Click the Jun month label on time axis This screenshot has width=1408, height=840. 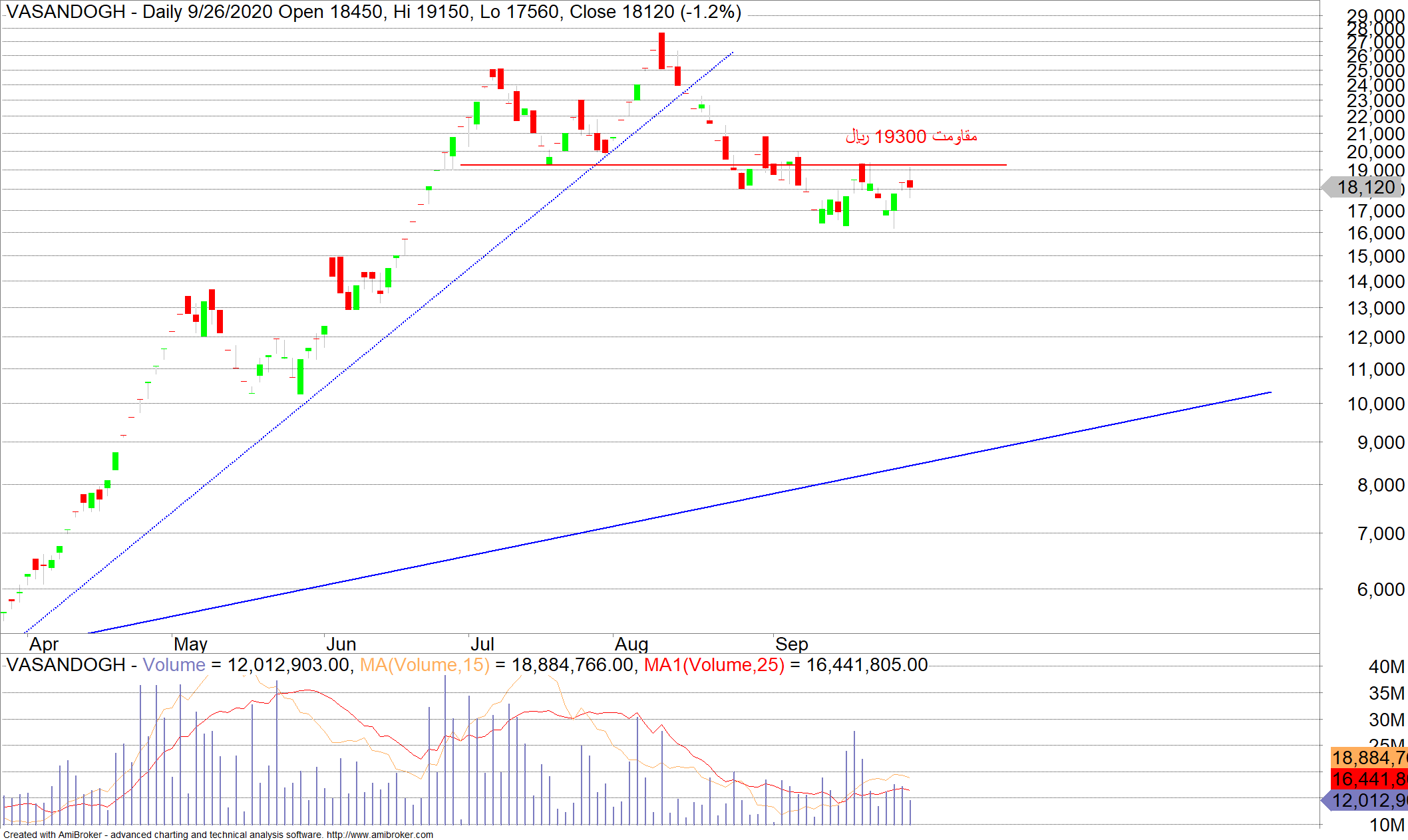click(341, 644)
